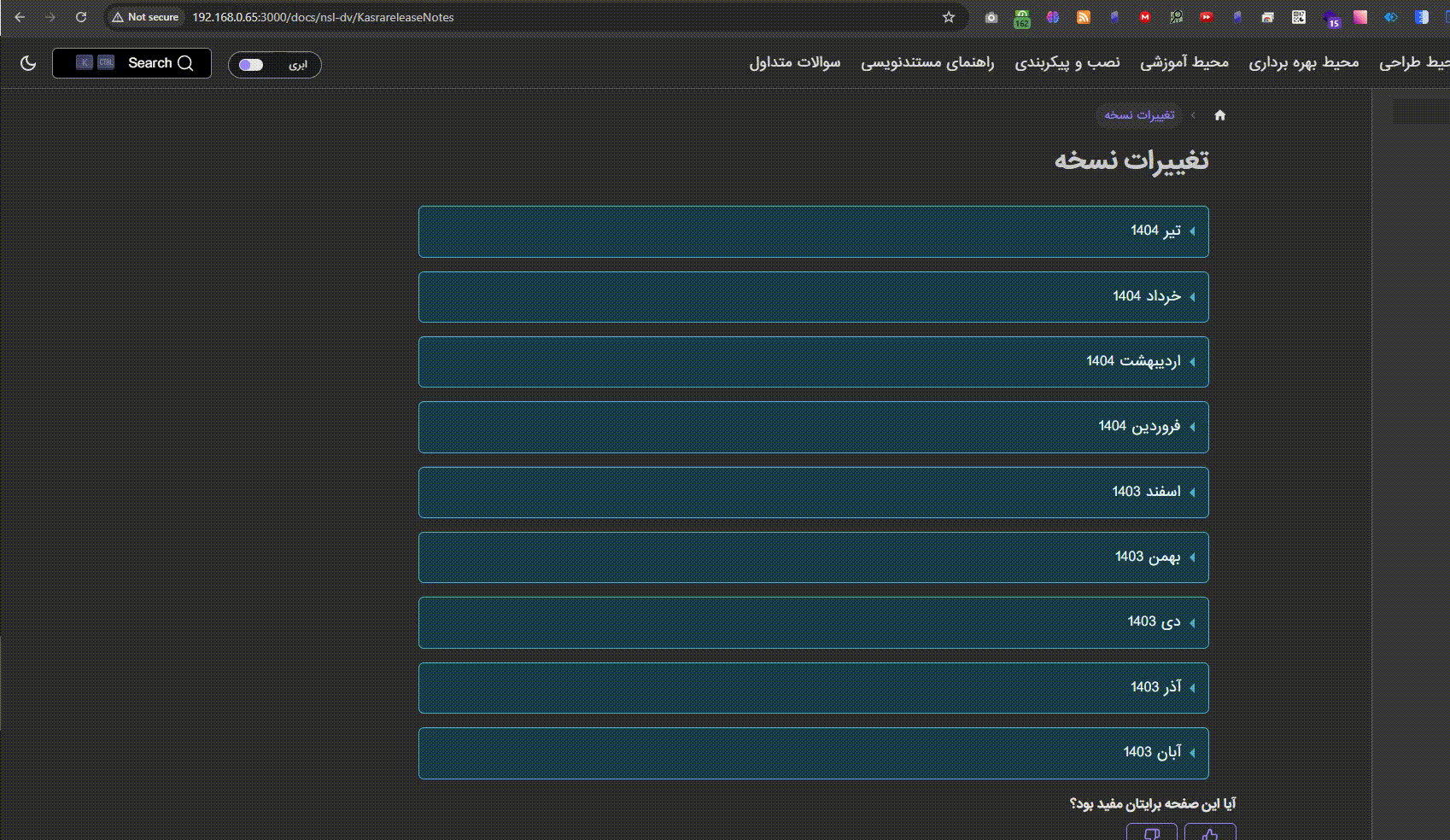Click the home breadcrumb icon
The image size is (1450, 840).
(1219, 115)
